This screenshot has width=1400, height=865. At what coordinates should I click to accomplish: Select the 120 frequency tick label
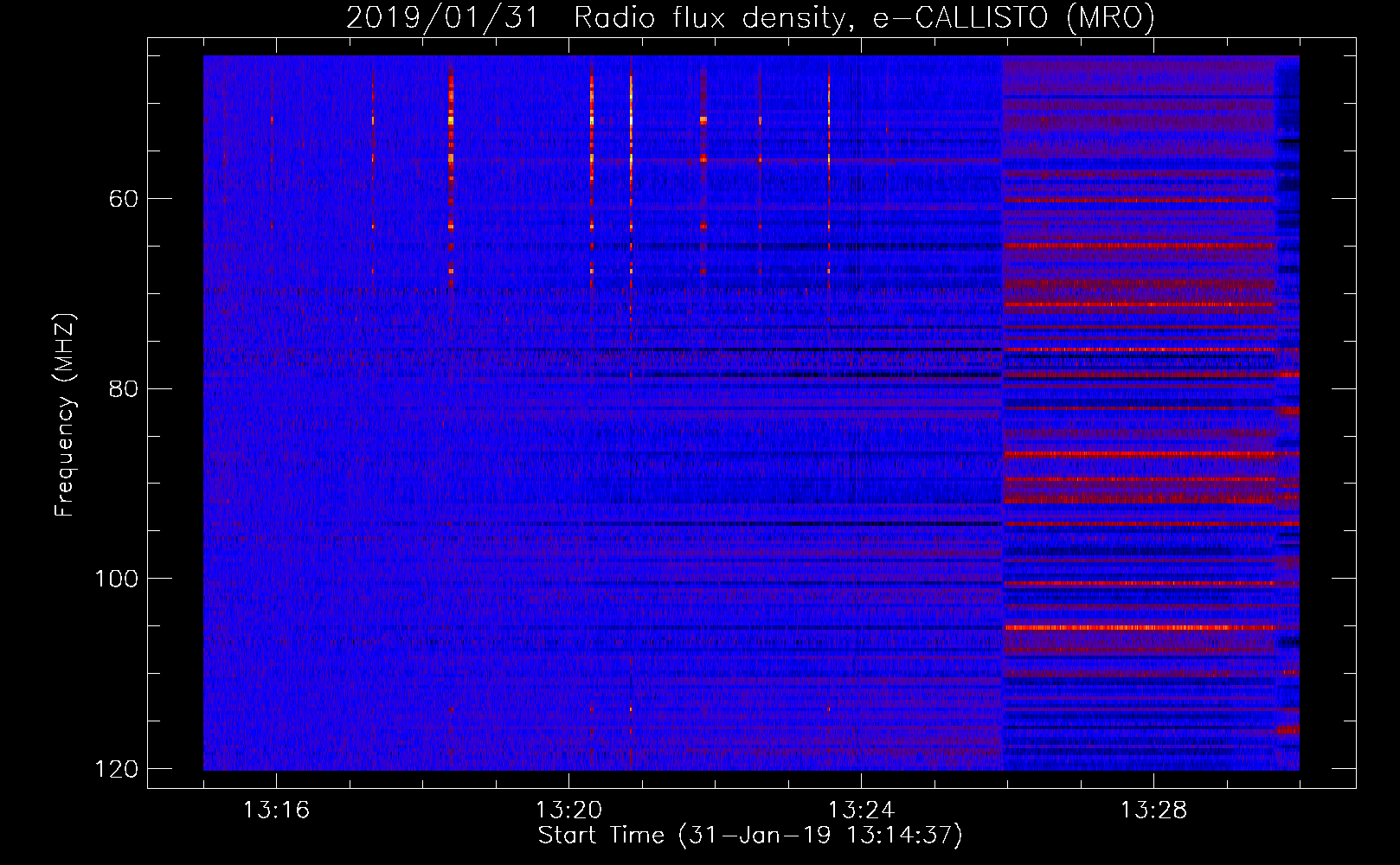(x=116, y=769)
